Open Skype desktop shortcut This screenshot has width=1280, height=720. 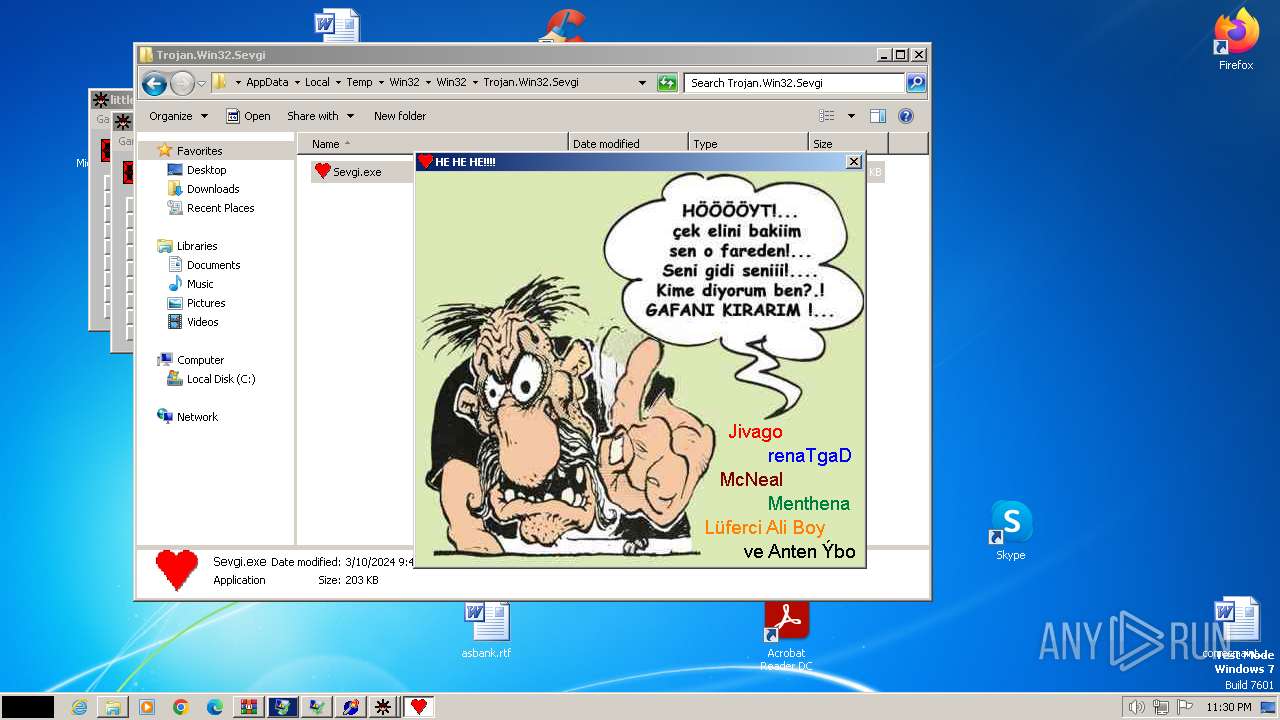[x=1011, y=530]
